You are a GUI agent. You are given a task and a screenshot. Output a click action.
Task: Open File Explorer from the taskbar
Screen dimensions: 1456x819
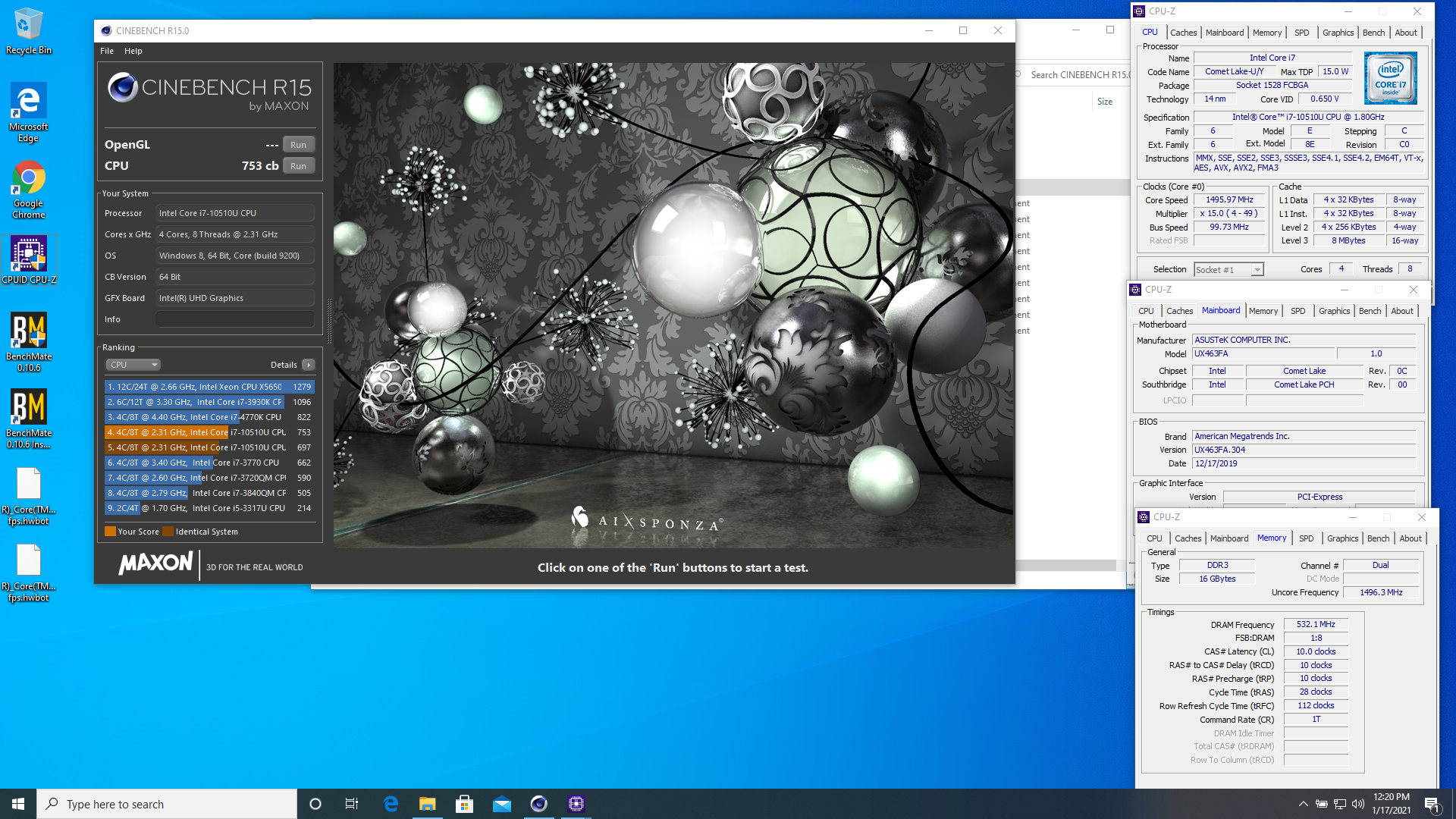(428, 804)
